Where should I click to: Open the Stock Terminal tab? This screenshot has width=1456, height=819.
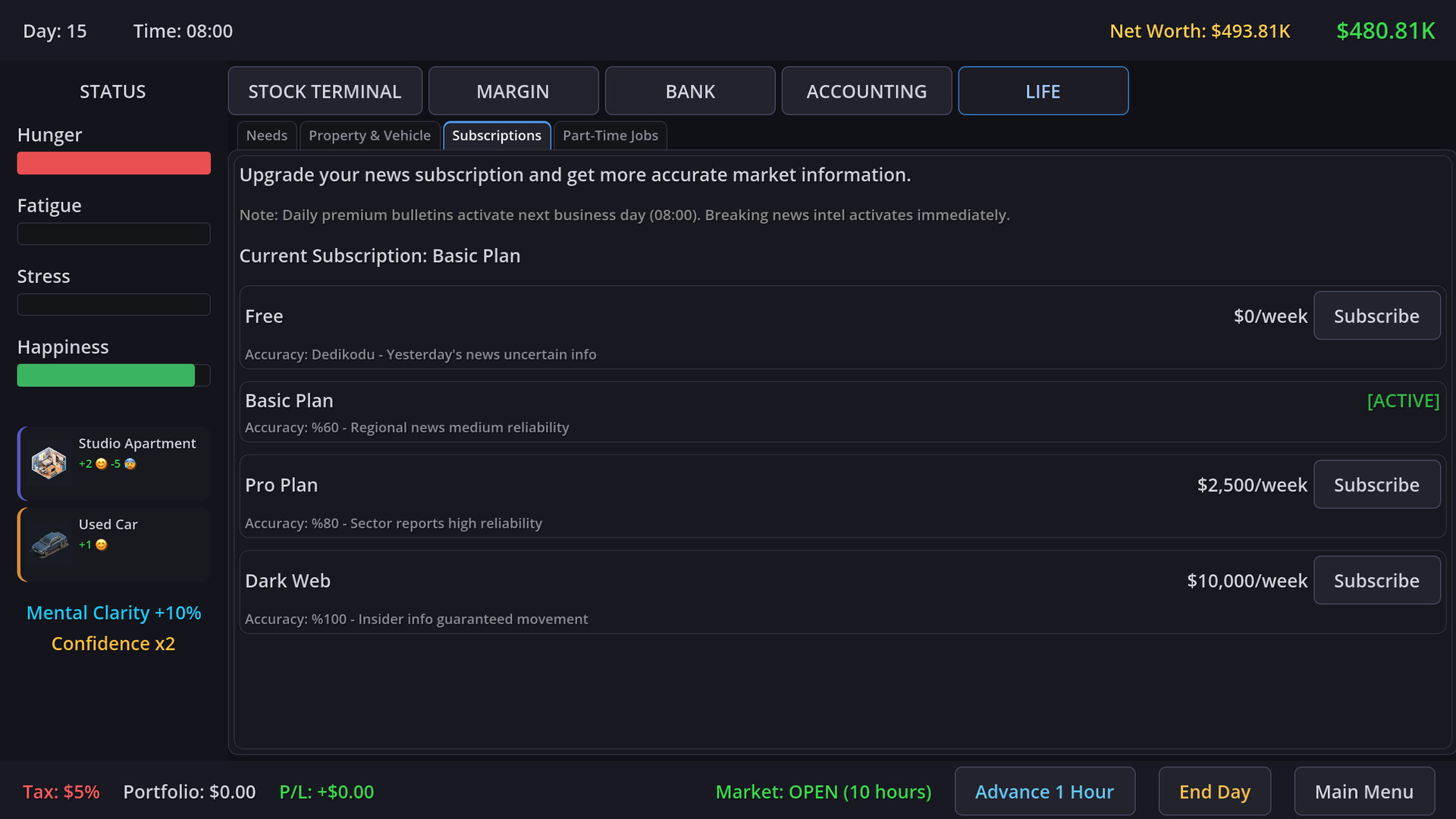click(x=325, y=91)
